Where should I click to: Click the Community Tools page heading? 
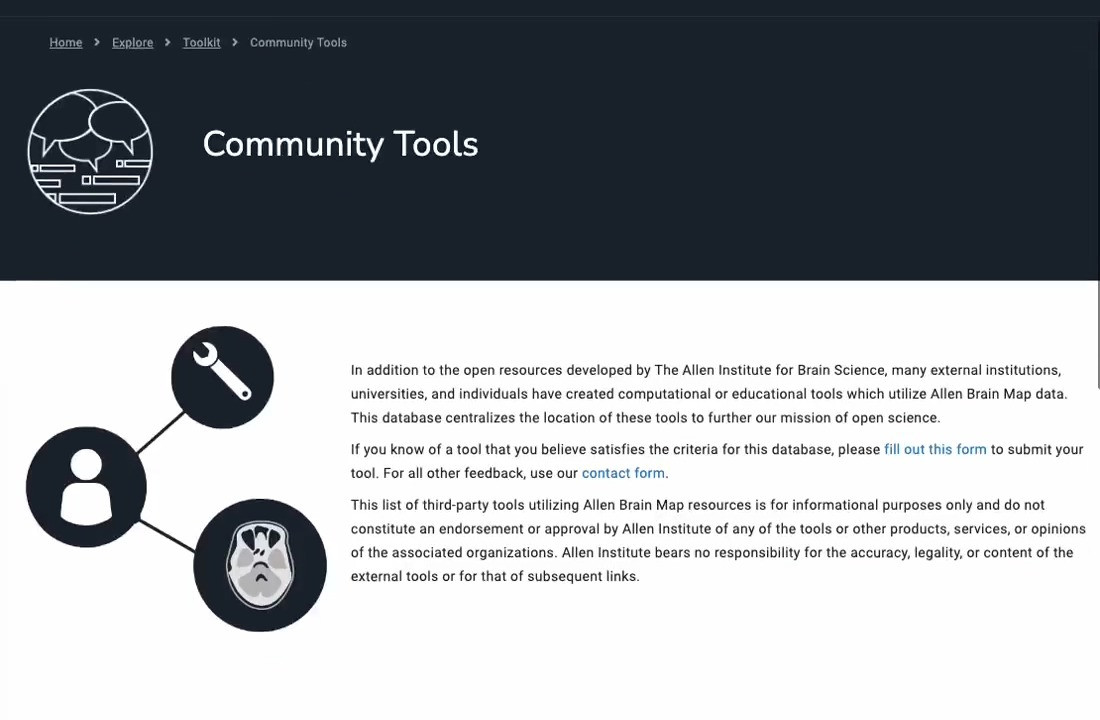click(340, 144)
